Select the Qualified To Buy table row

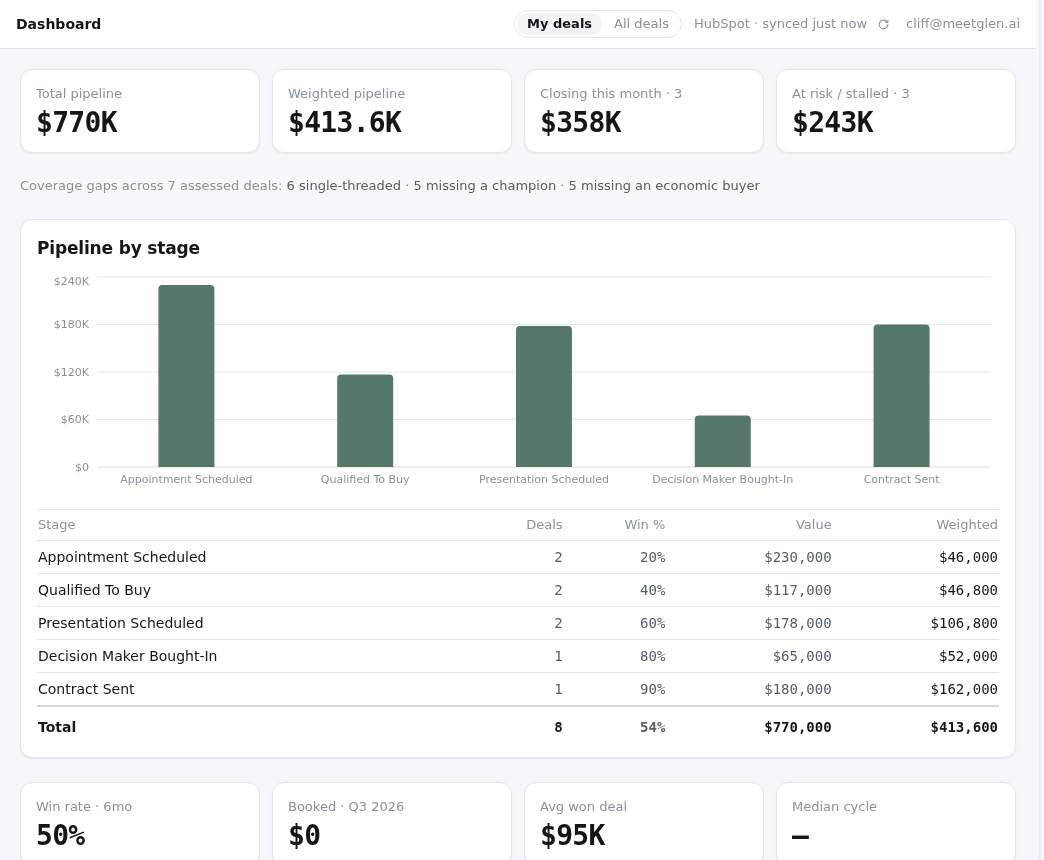pyautogui.click(x=518, y=590)
